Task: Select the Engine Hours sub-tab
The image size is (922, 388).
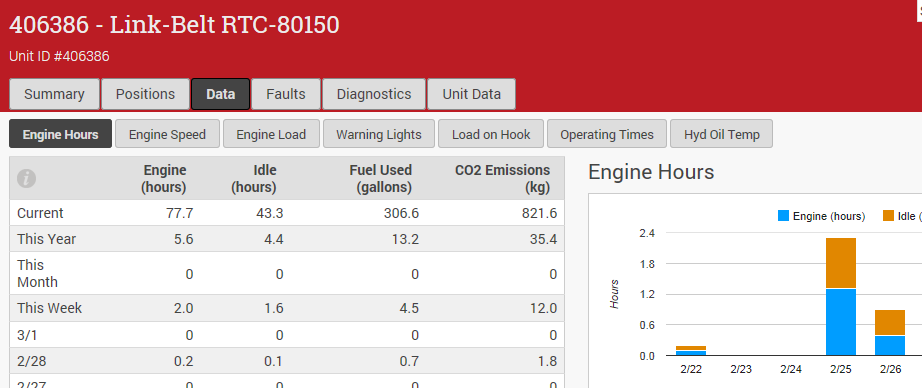Action: (x=61, y=134)
